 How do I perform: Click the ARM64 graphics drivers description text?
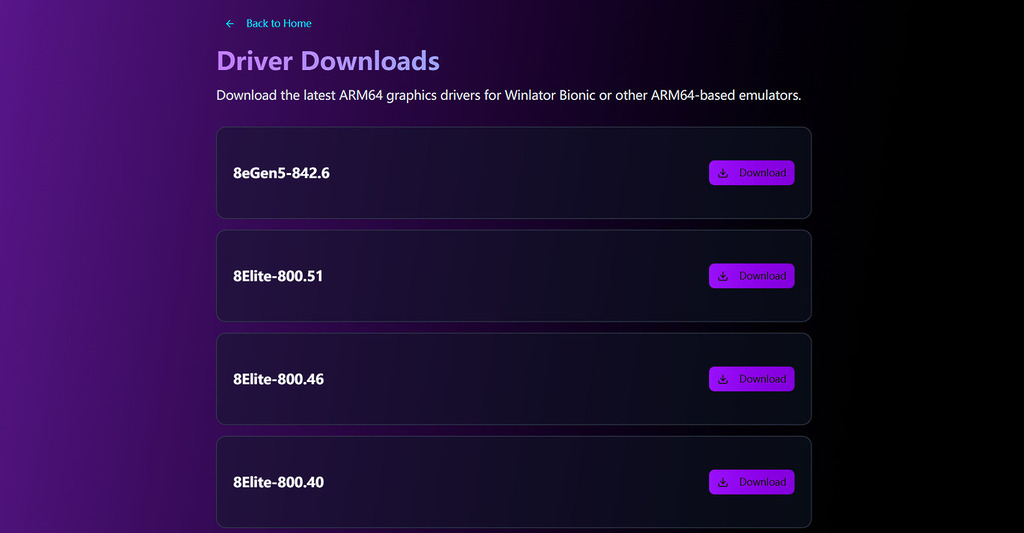[x=508, y=96]
